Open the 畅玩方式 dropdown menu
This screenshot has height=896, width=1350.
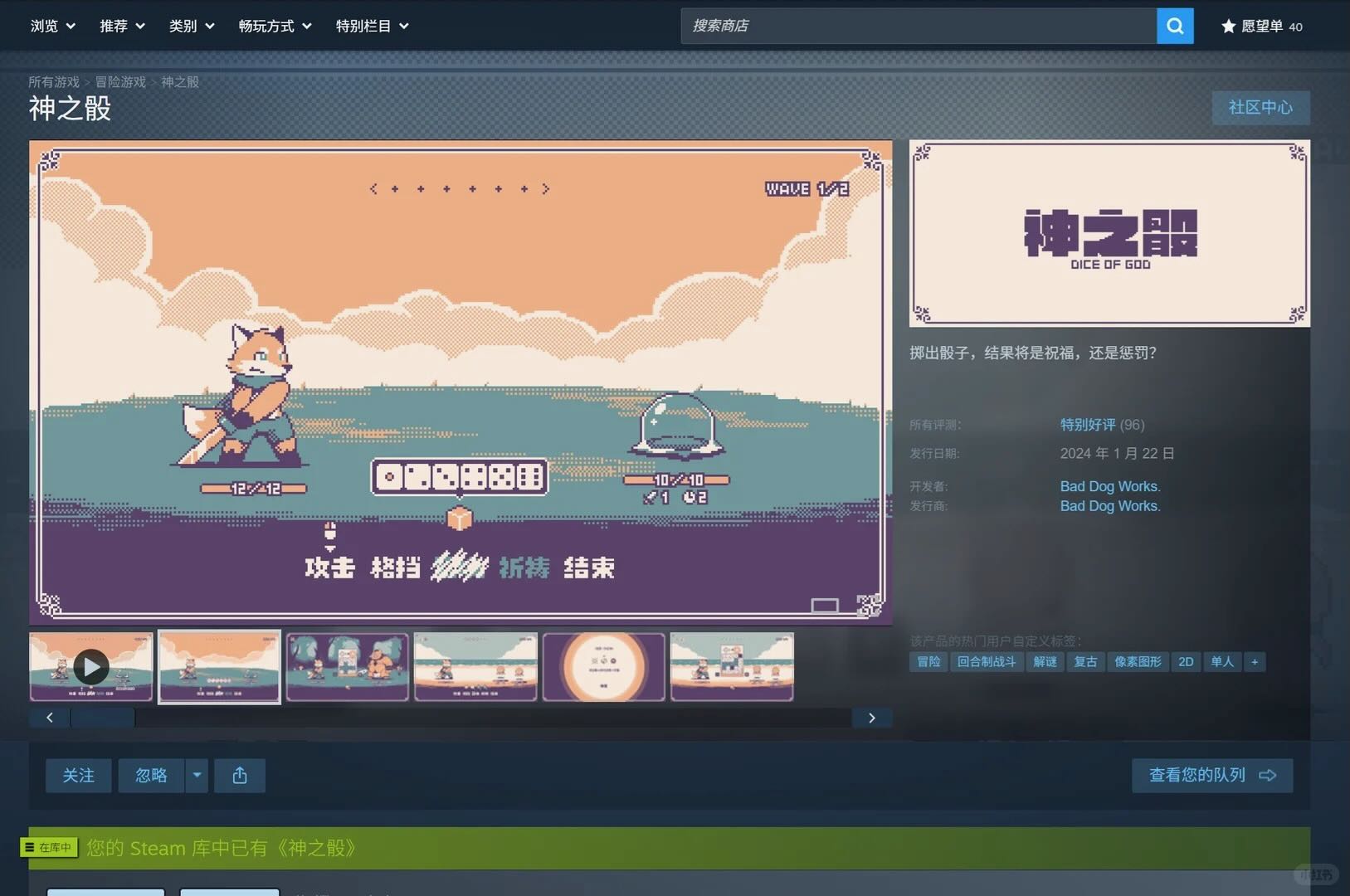point(275,26)
